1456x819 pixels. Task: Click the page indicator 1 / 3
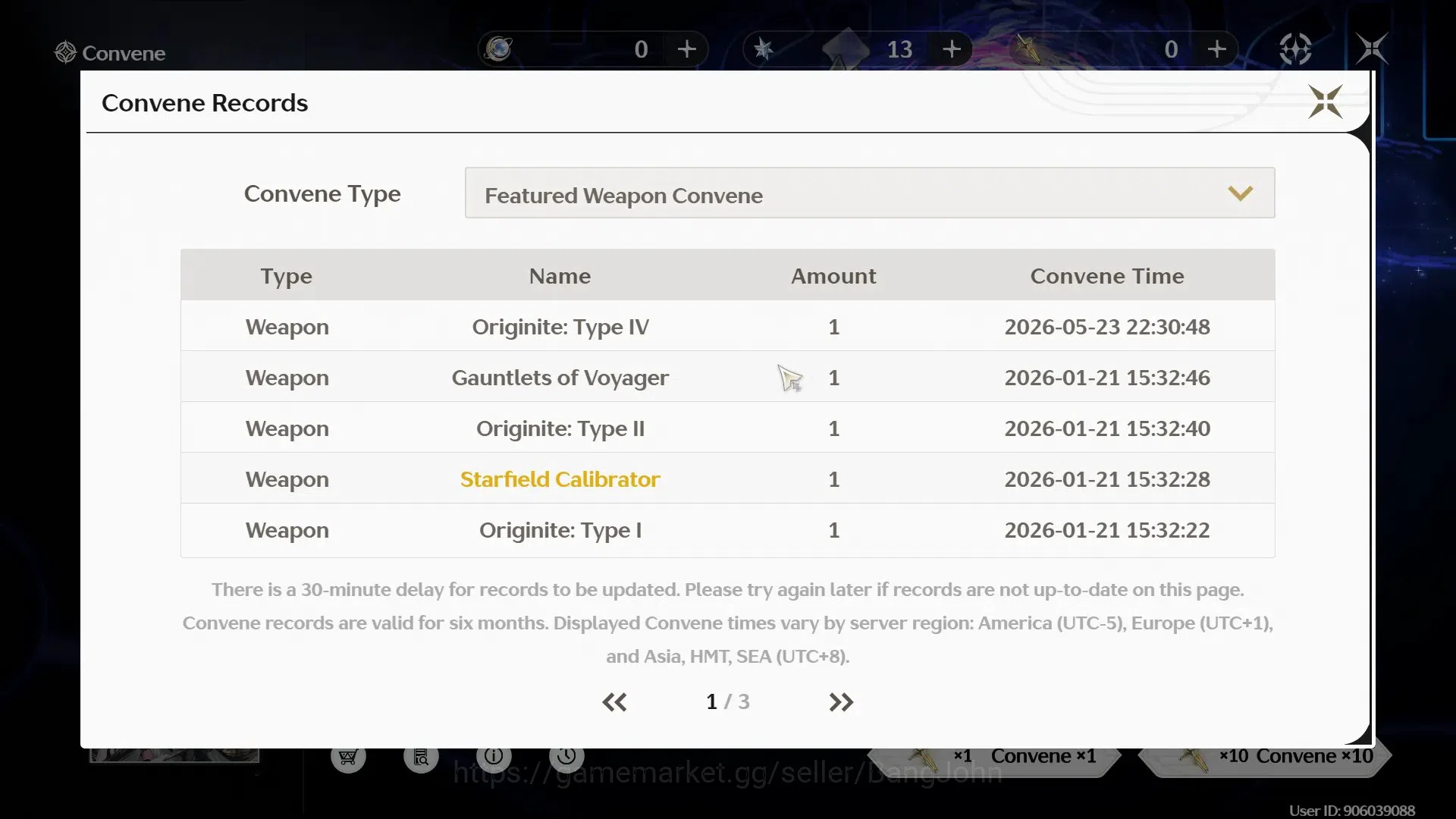pyautogui.click(x=727, y=701)
